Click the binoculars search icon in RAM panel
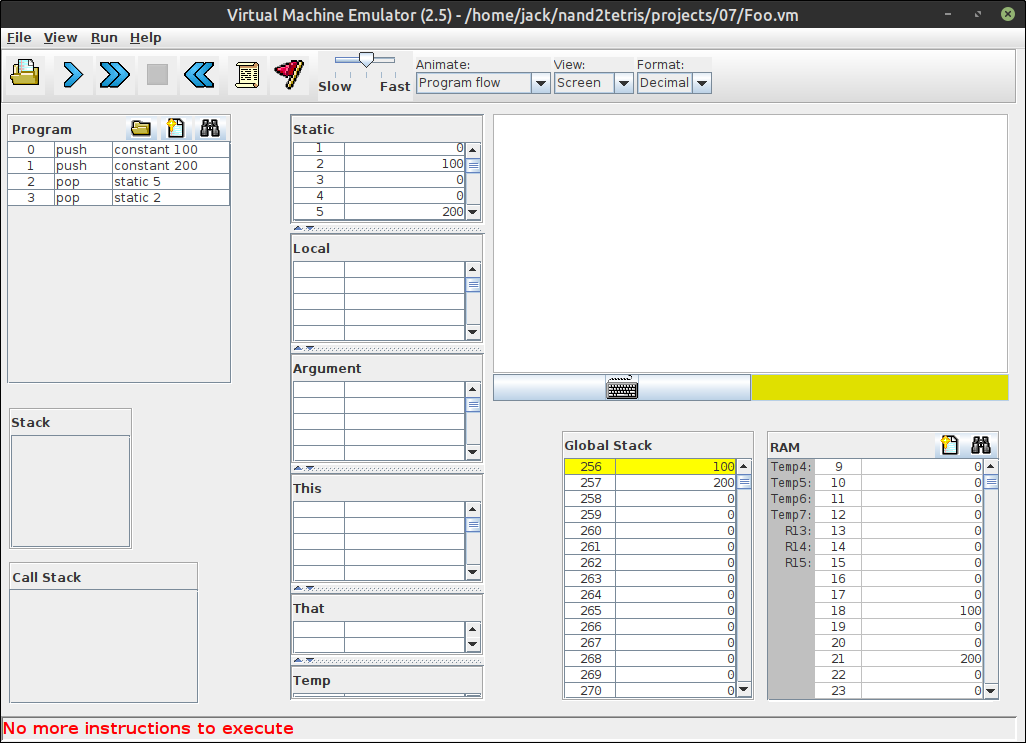Image resolution: width=1026 pixels, height=743 pixels. [980, 445]
